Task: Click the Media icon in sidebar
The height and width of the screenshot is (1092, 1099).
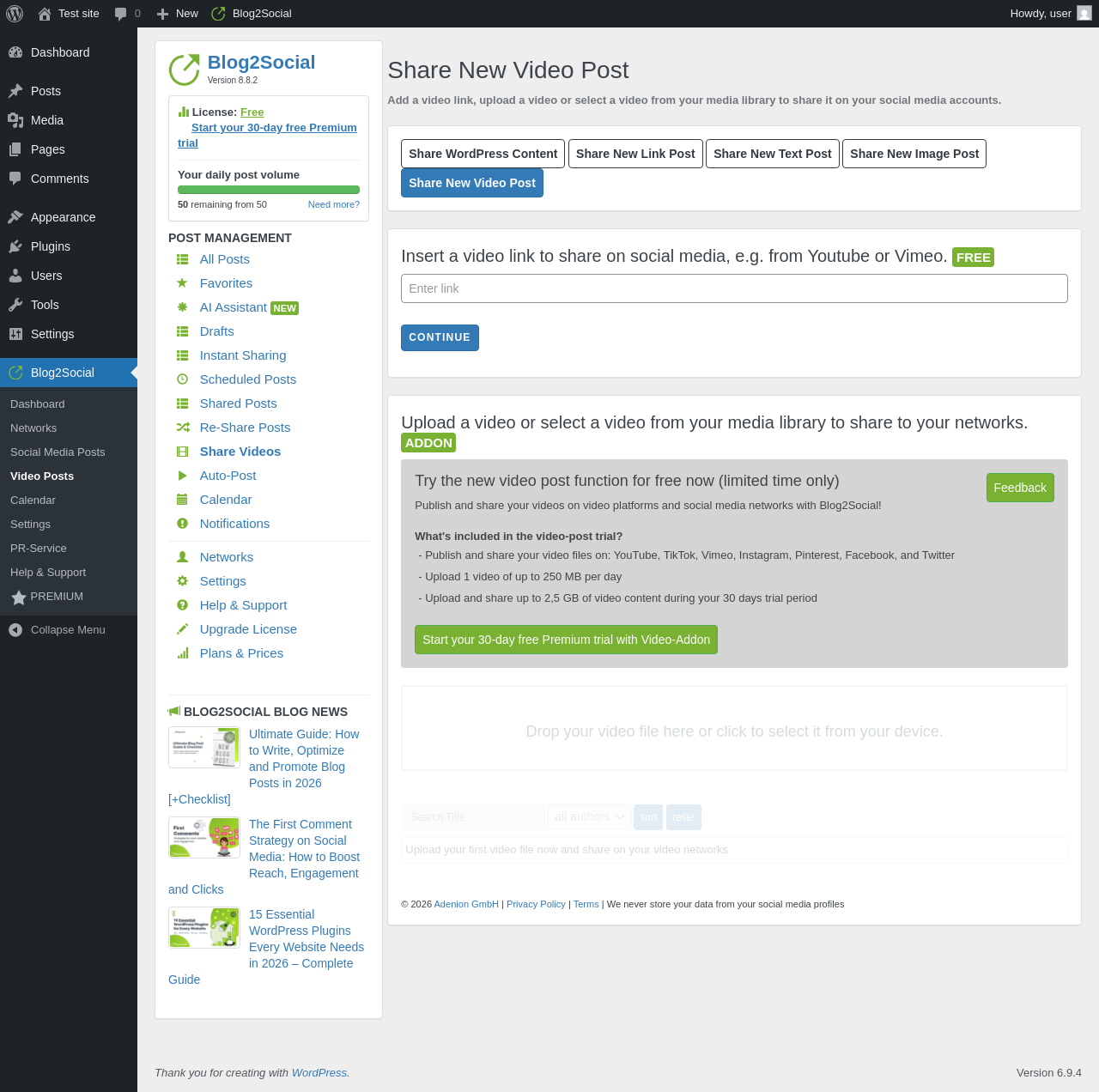Action: 15,120
